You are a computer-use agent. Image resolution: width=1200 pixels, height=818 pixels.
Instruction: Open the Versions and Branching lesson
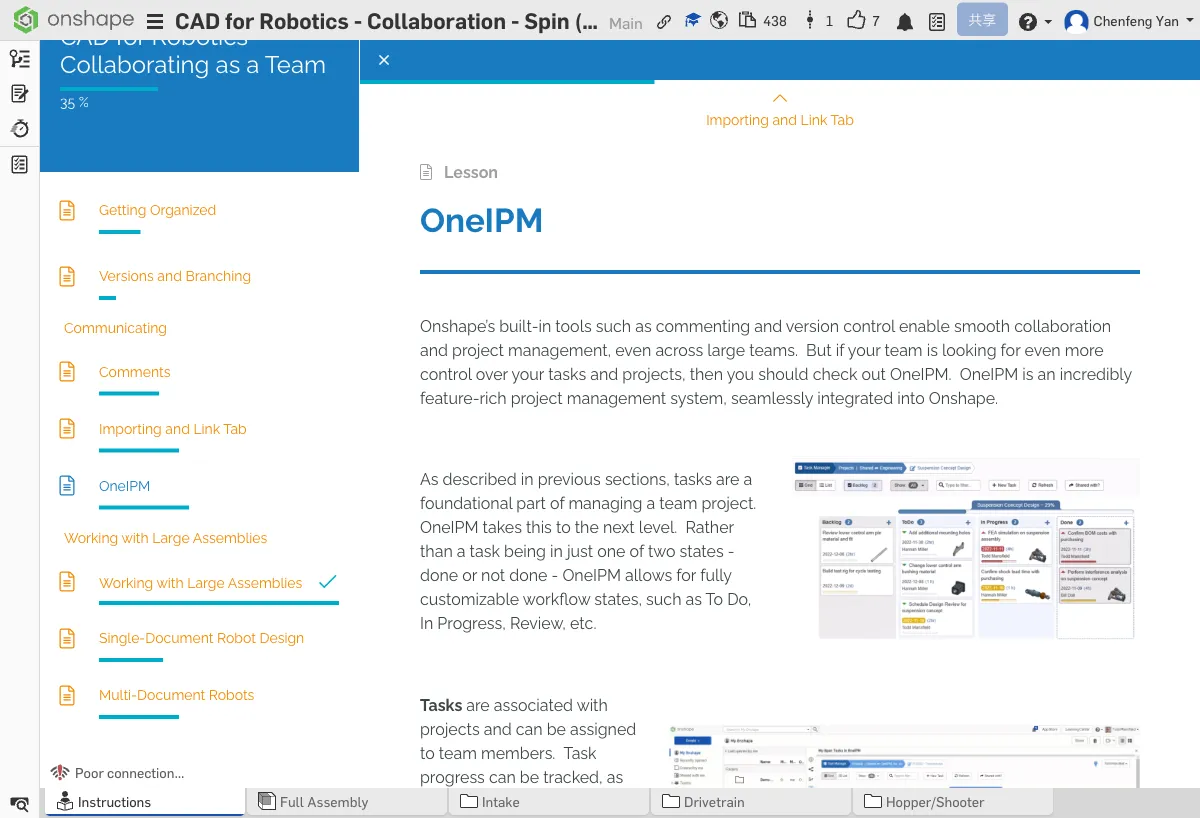(174, 276)
